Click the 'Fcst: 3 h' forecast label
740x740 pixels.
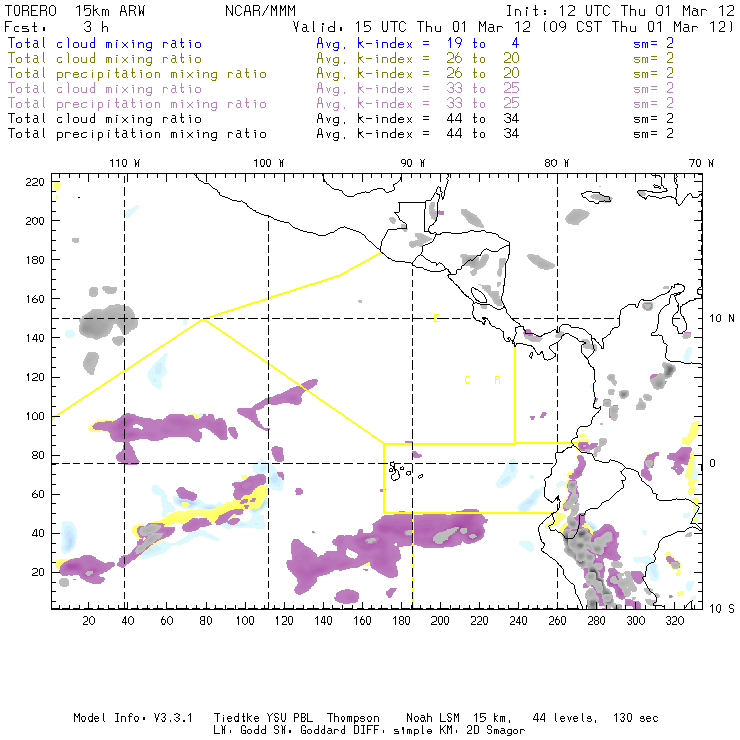(x=57, y=27)
